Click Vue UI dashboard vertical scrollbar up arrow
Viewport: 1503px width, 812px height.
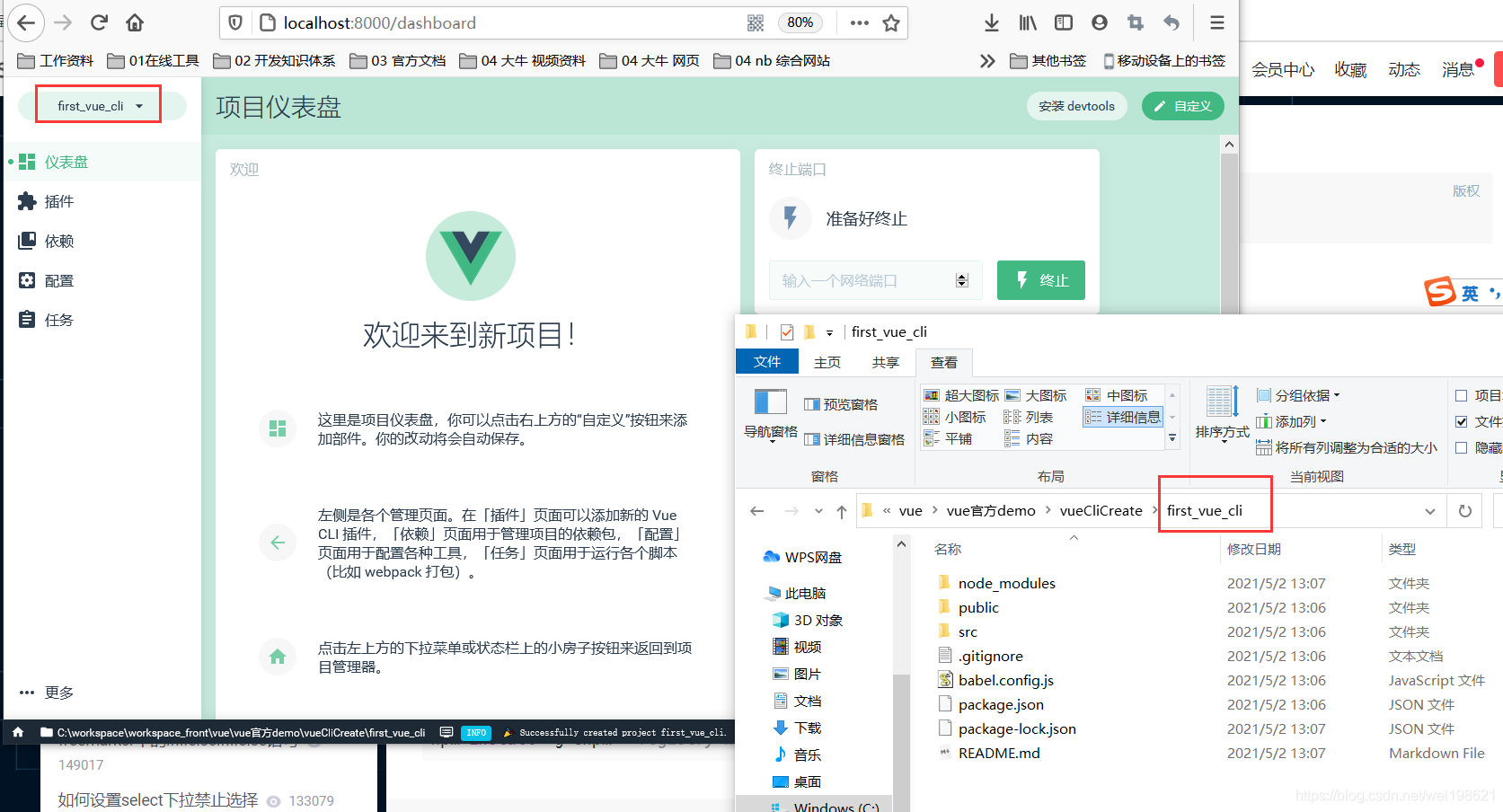(1229, 145)
